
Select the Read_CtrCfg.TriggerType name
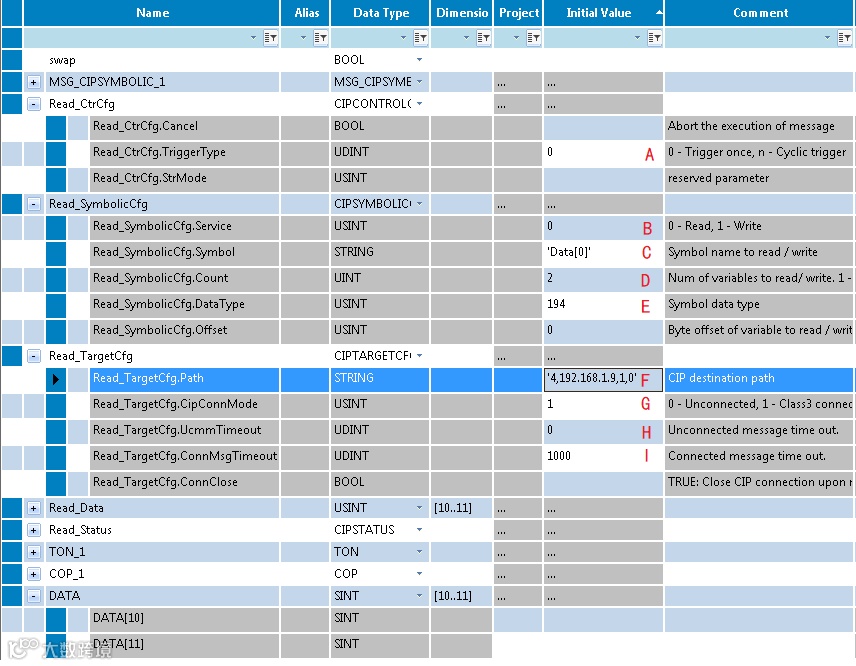[159, 152]
